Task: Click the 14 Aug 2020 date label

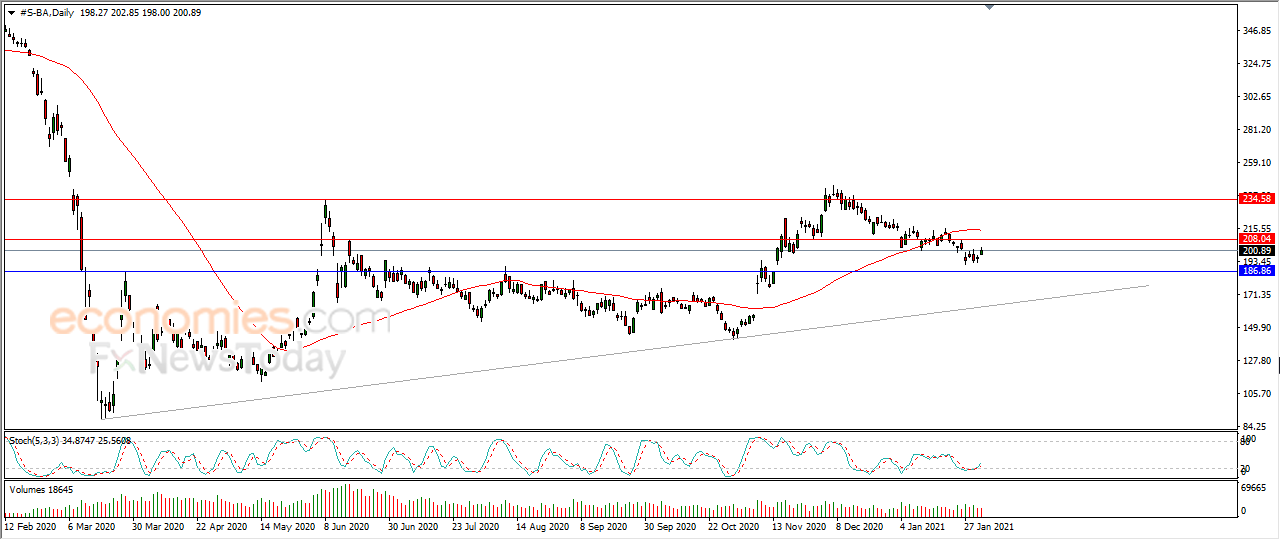Action: click(x=541, y=525)
